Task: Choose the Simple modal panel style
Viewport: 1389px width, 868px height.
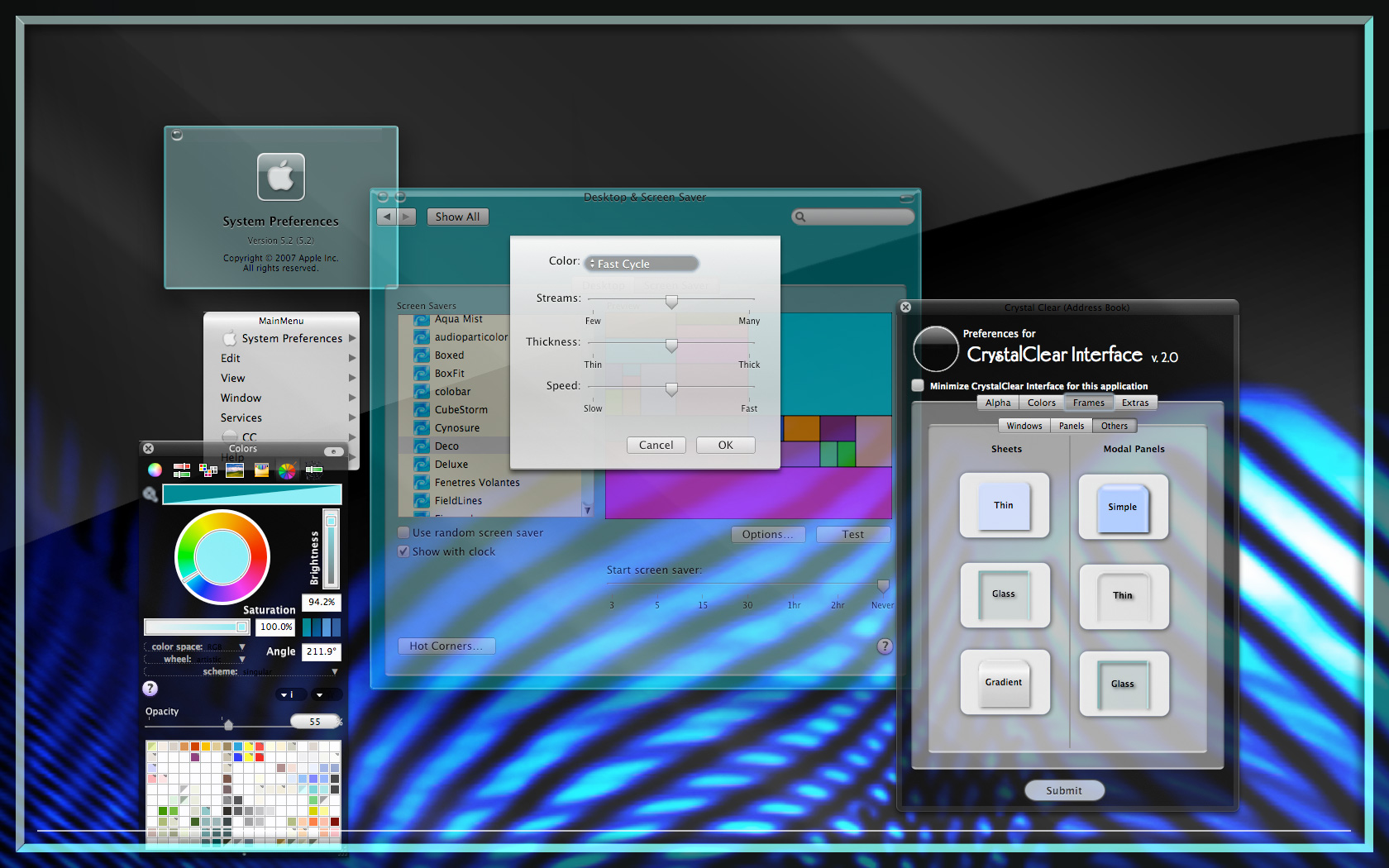Action: pyautogui.click(x=1124, y=507)
